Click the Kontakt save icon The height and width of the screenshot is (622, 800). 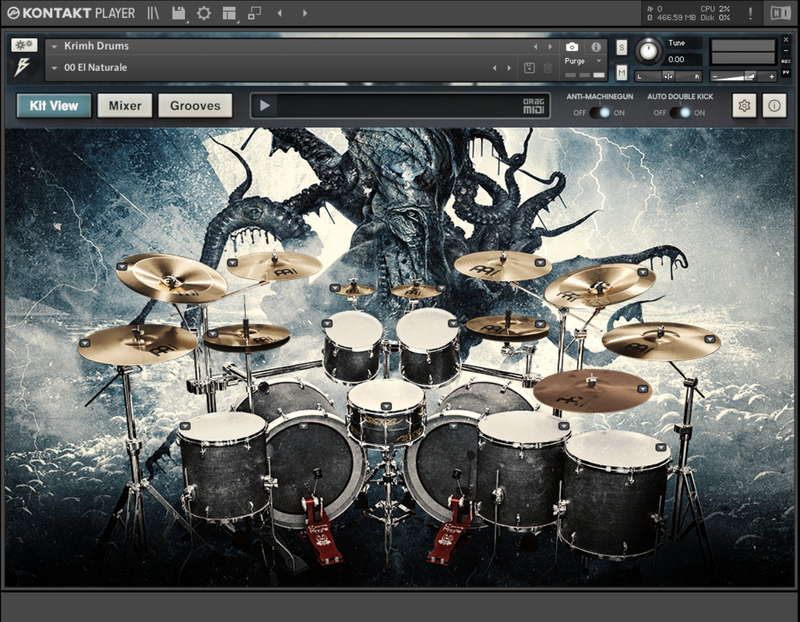tap(178, 13)
